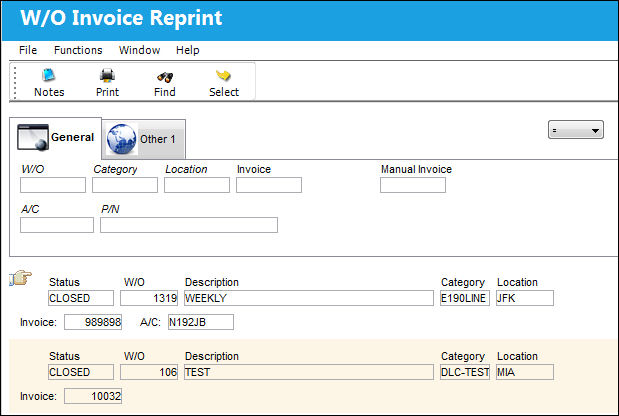Select the WEEKLY description field
This screenshot has width=619, height=416.
(309, 298)
